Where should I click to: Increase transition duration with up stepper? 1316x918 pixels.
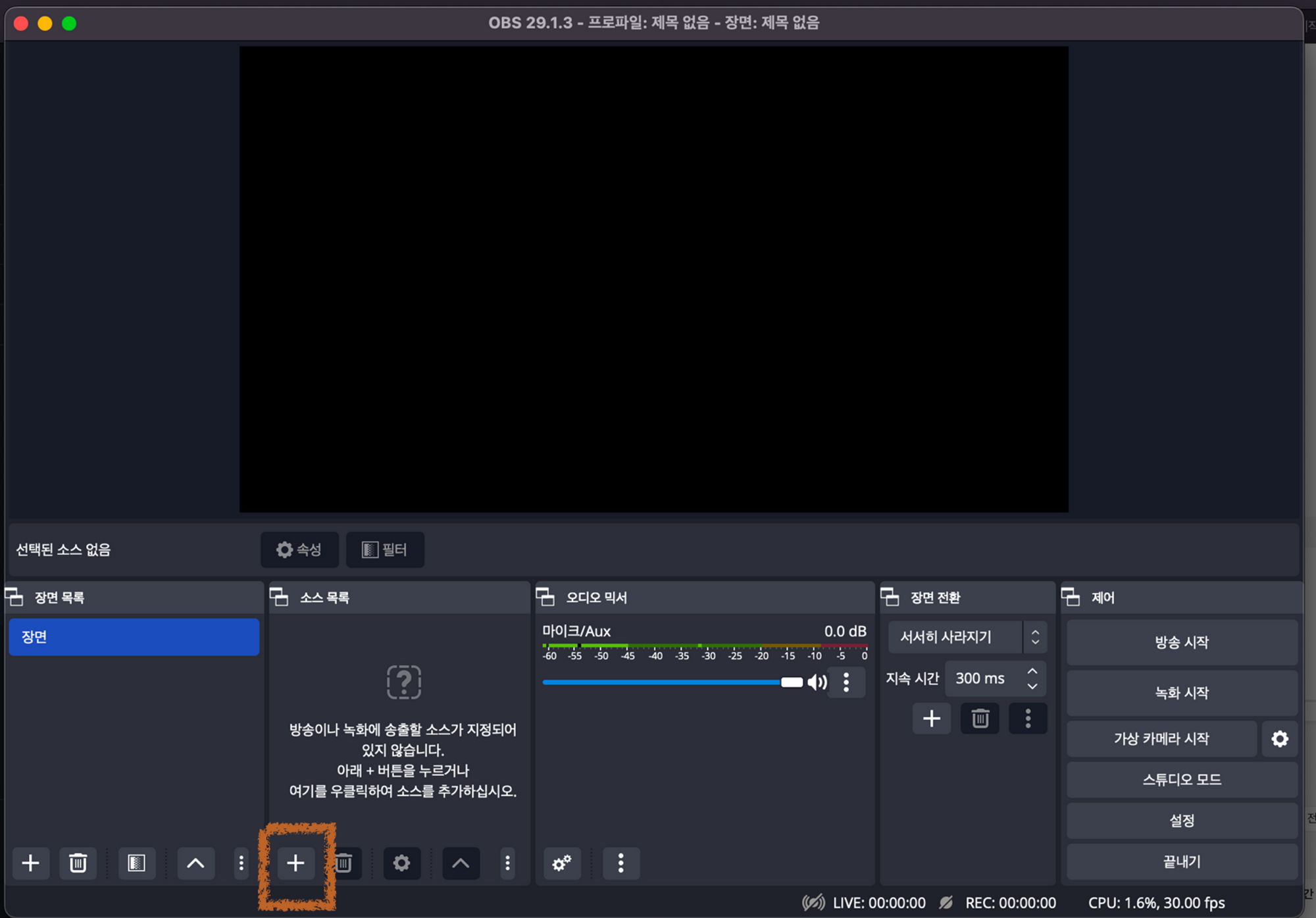point(1032,671)
